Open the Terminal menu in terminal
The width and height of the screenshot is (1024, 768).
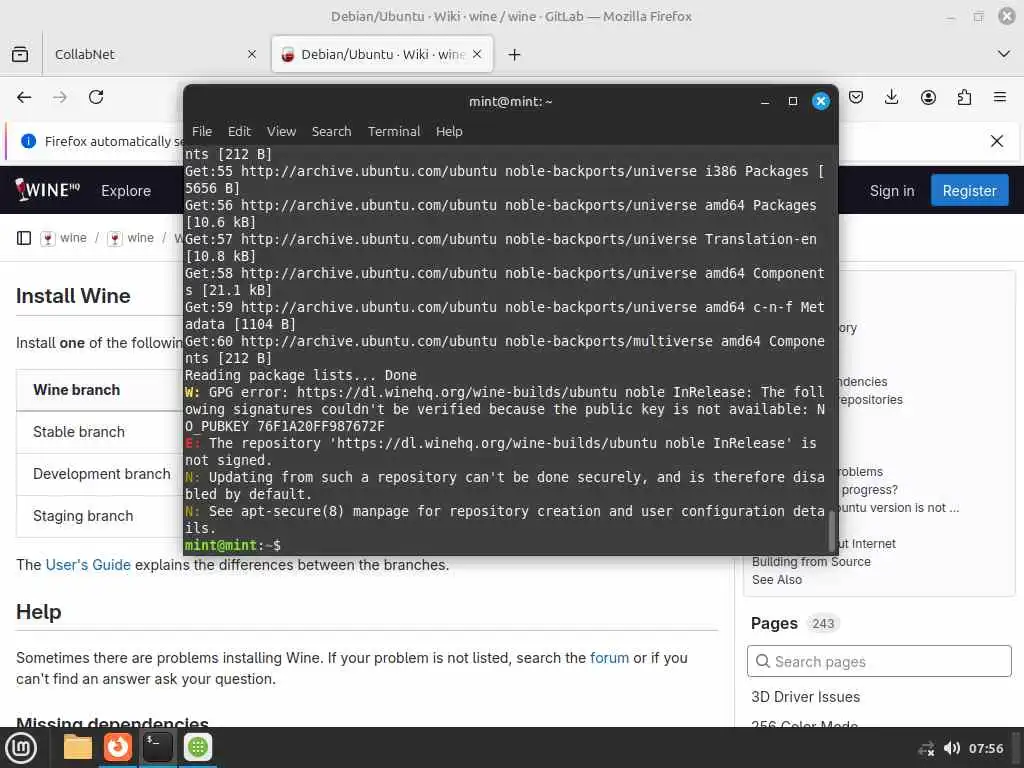tap(394, 131)
